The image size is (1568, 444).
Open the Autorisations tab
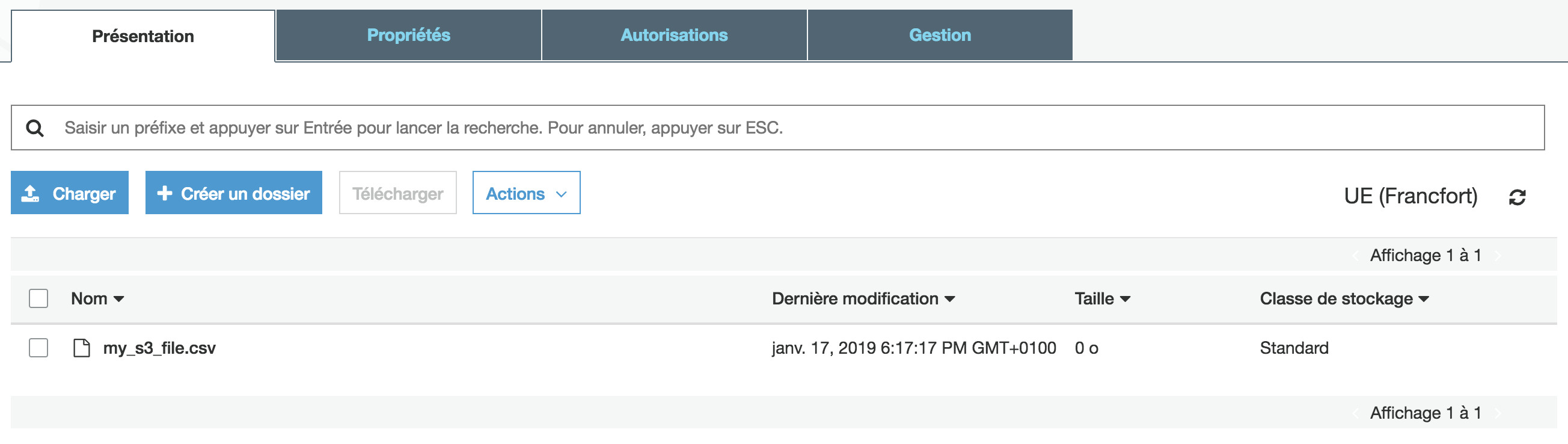674,35
